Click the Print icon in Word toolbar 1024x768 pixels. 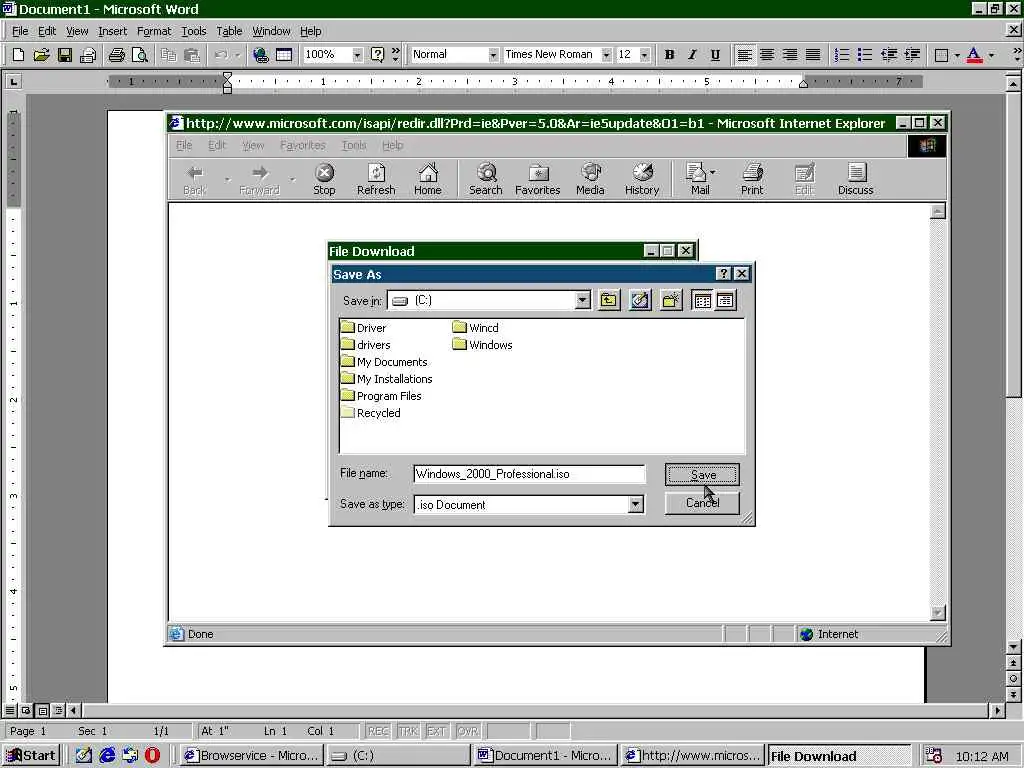pos(116,55)
